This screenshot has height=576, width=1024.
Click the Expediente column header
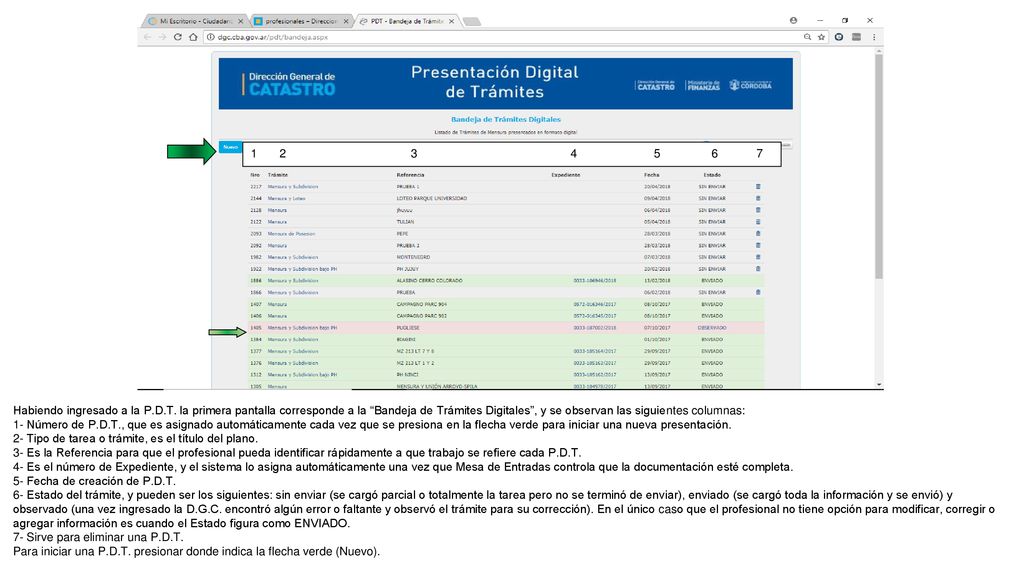point(566,175)
